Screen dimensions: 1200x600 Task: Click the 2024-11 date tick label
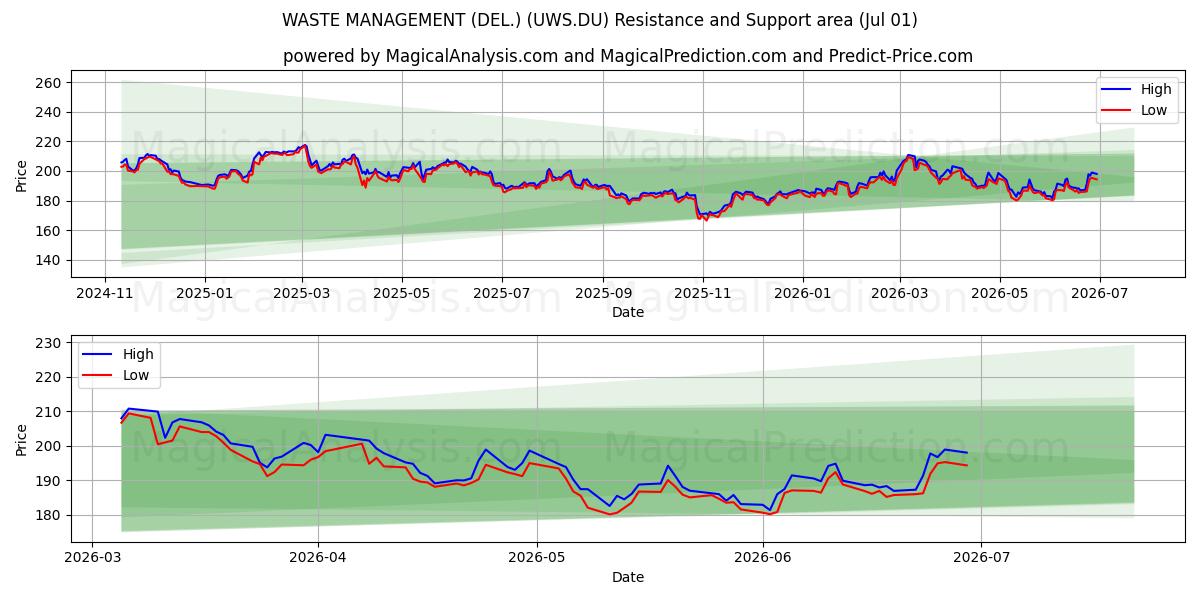106,294
